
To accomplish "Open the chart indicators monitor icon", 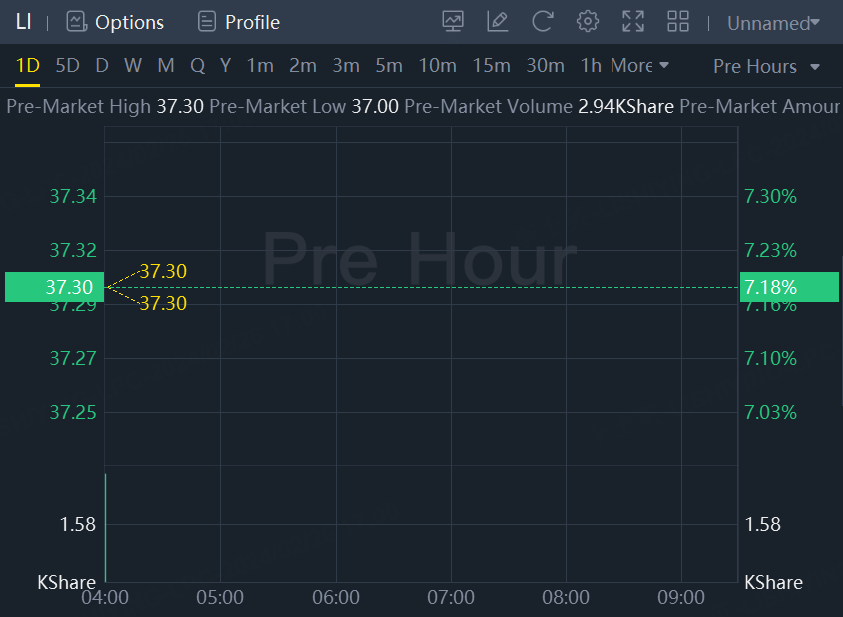I will point(453,21).
